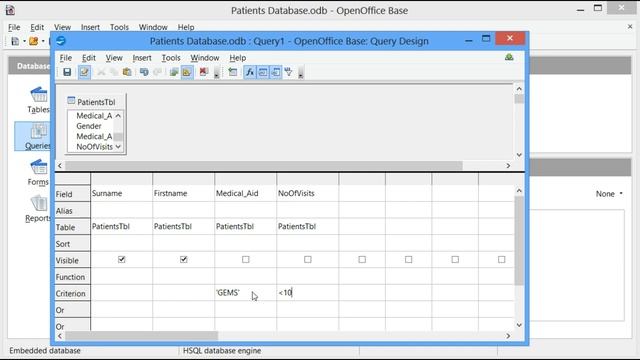Open Tools menu in Query Design window
The image size is (640, 360).
pyautogui.click(x=171, y=58)
